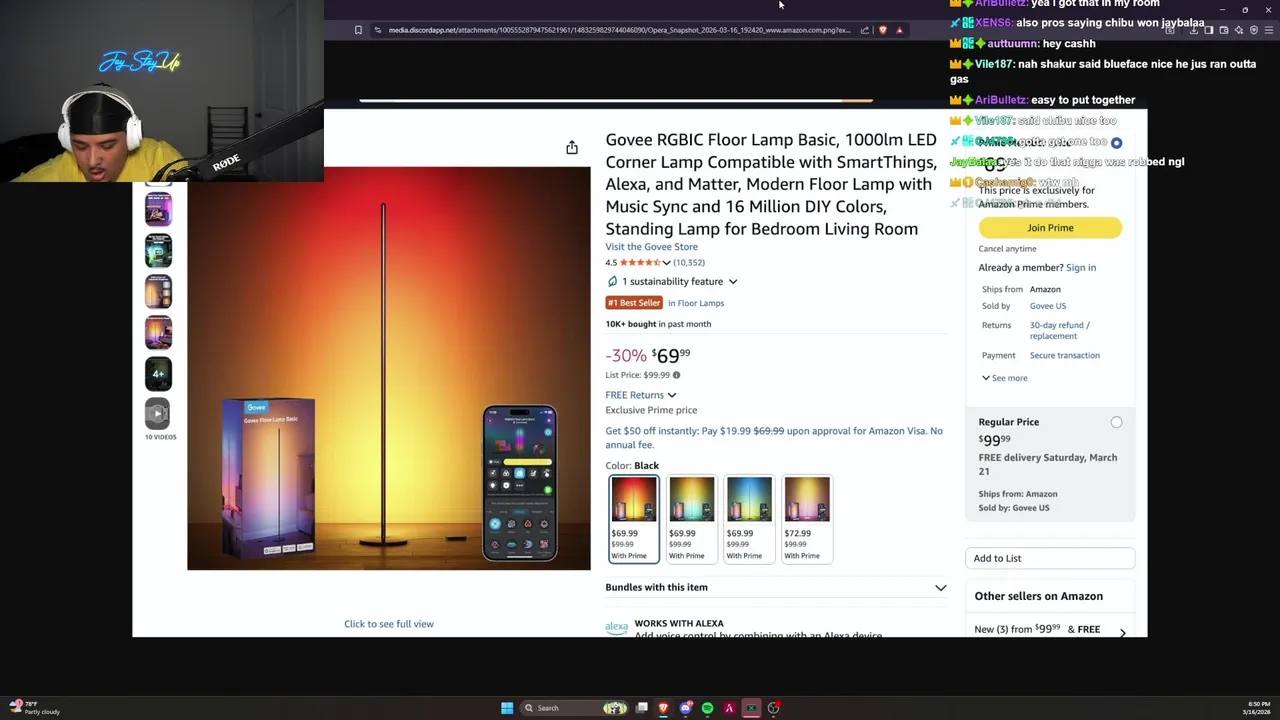The height and width of the screenshot is (720, 1280).
Task: Click the 'Exclusive Prime price' text
Action: click(x=651, y=410)
